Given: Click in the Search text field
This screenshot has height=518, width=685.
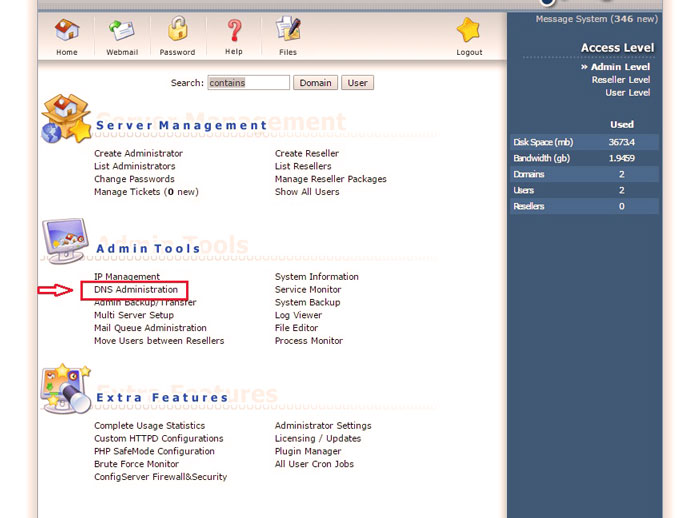Looking at the screenshot, I should [248, 83].
